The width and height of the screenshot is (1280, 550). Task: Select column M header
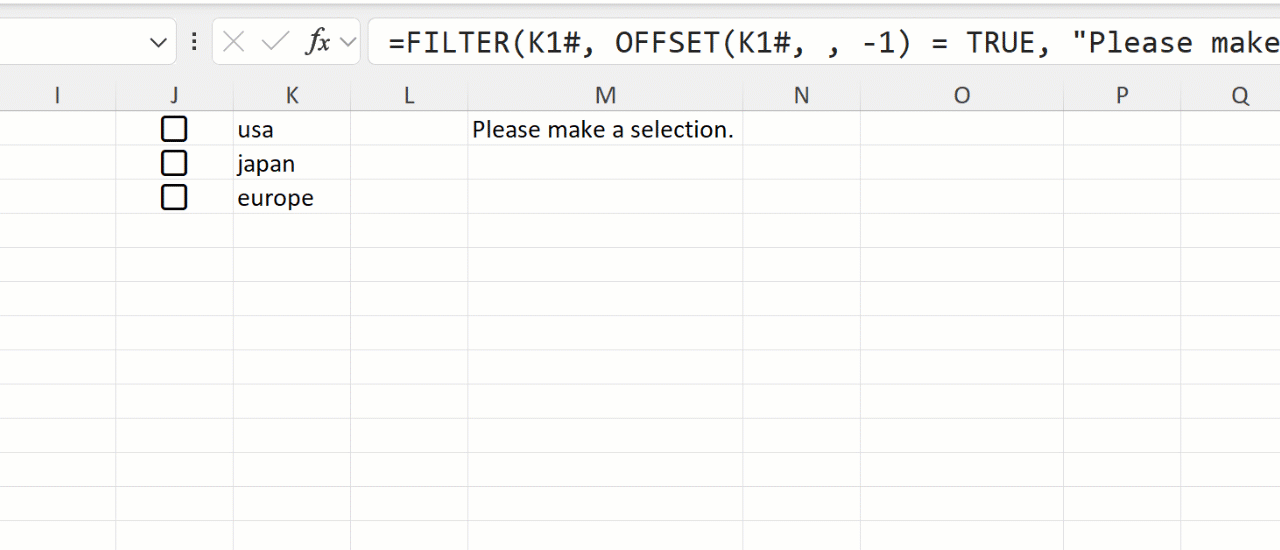coord(605,95)
